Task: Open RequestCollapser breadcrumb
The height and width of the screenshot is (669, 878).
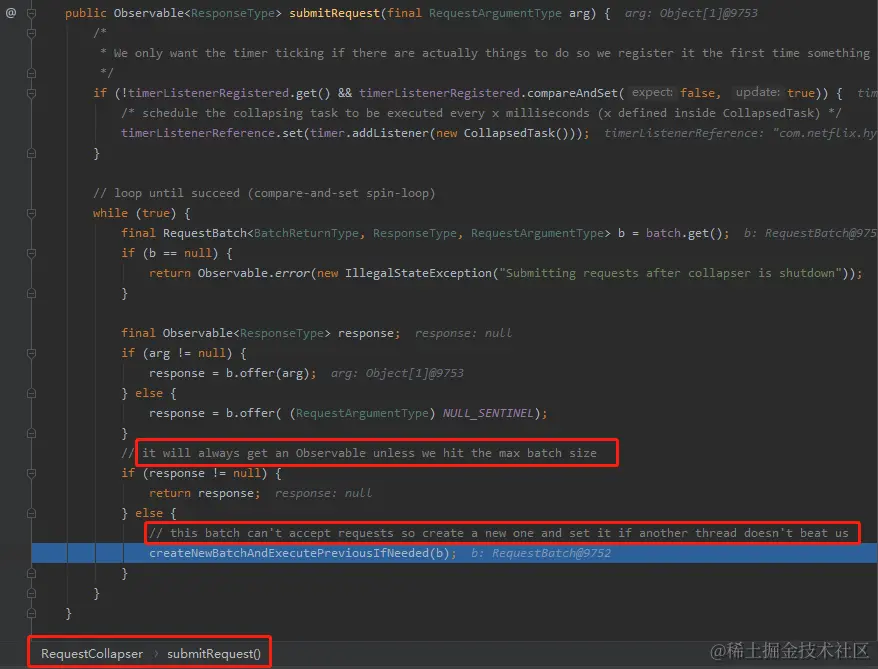Action: point(92,653)
